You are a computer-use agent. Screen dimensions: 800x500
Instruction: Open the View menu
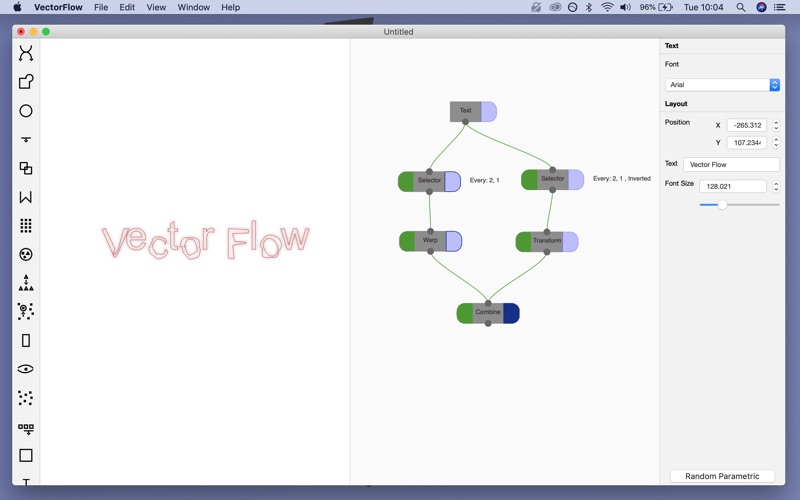point(156,7)
